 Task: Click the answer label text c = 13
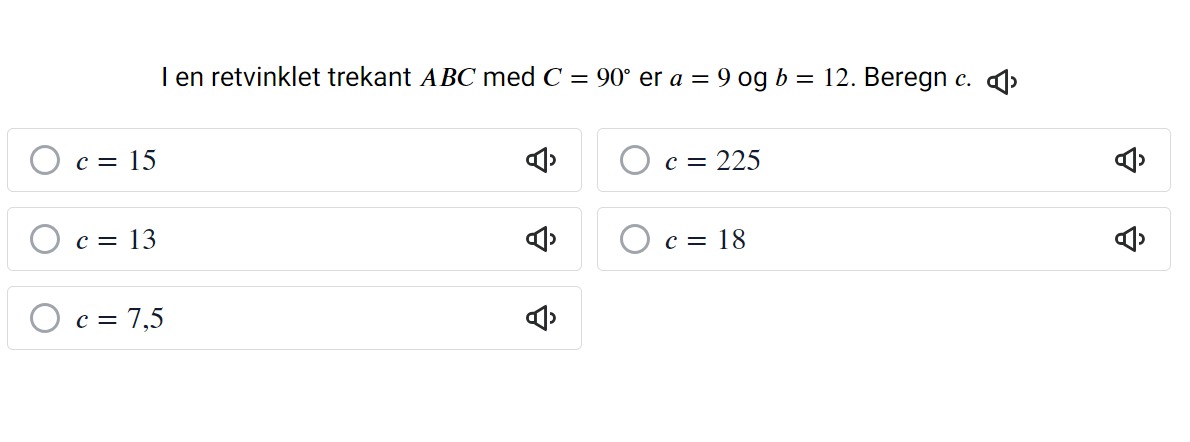tap(116, 240)
